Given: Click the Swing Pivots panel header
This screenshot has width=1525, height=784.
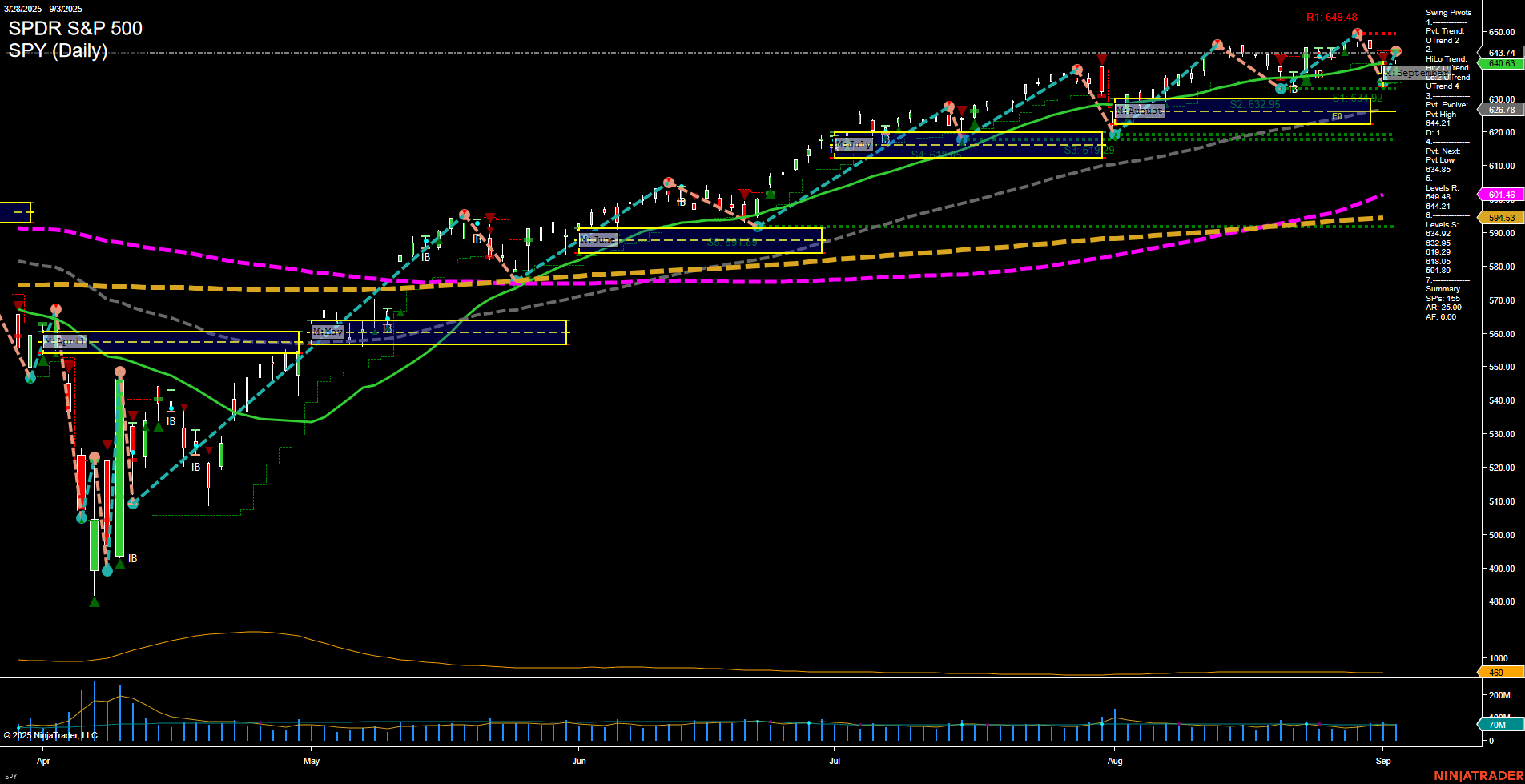Looking at the screenshot, I should coord(1447,12).
